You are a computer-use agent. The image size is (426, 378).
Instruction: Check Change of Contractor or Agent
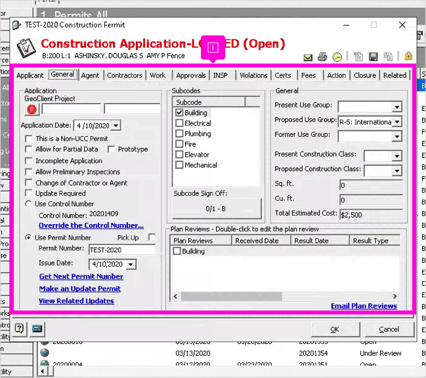(x=29, y=183)
